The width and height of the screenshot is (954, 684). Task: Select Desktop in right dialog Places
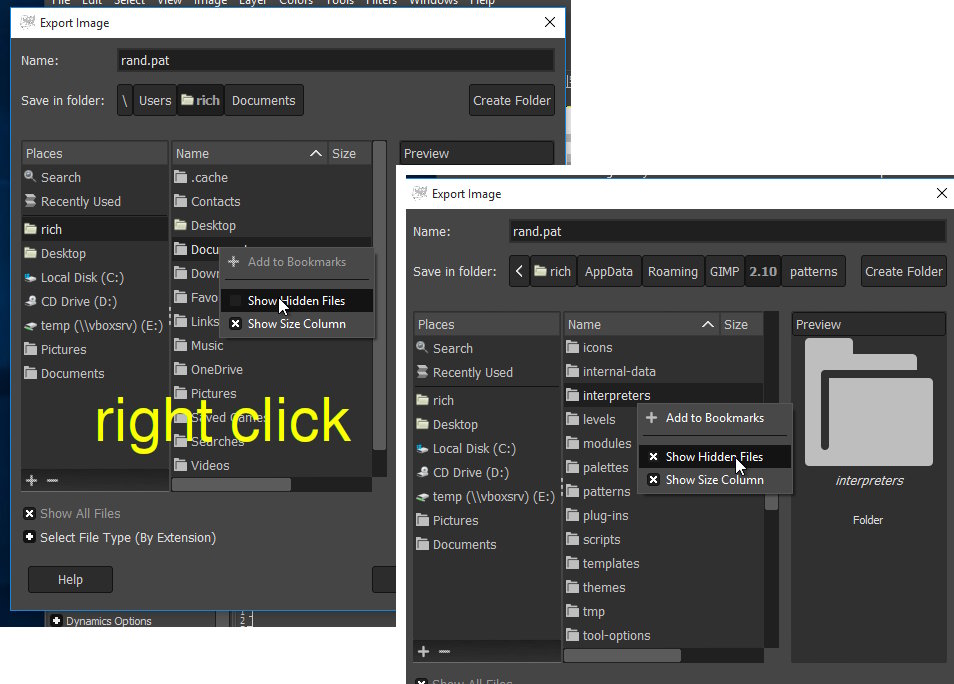point(486,424)
